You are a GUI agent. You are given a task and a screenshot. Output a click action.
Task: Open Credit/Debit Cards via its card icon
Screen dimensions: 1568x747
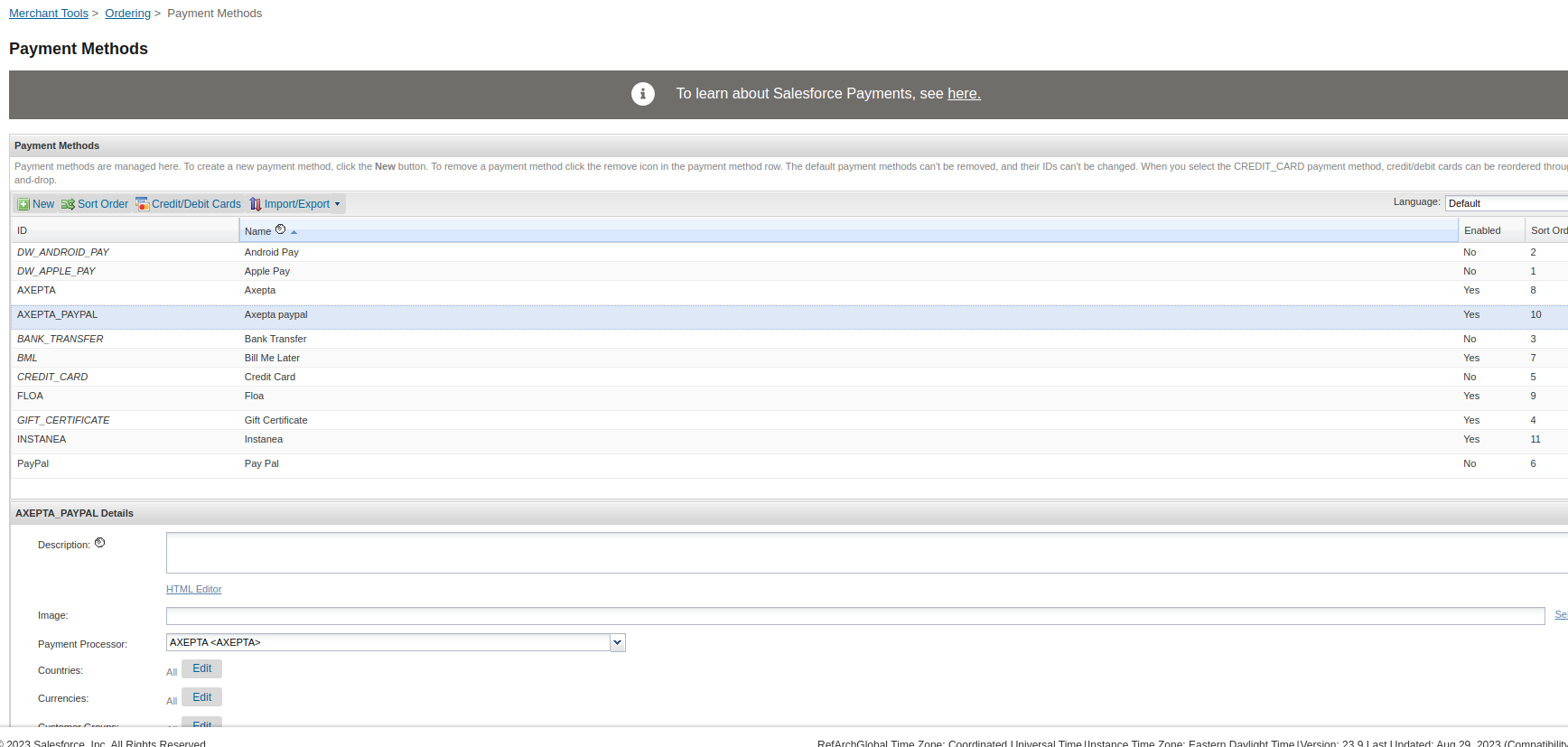[142, 204]
